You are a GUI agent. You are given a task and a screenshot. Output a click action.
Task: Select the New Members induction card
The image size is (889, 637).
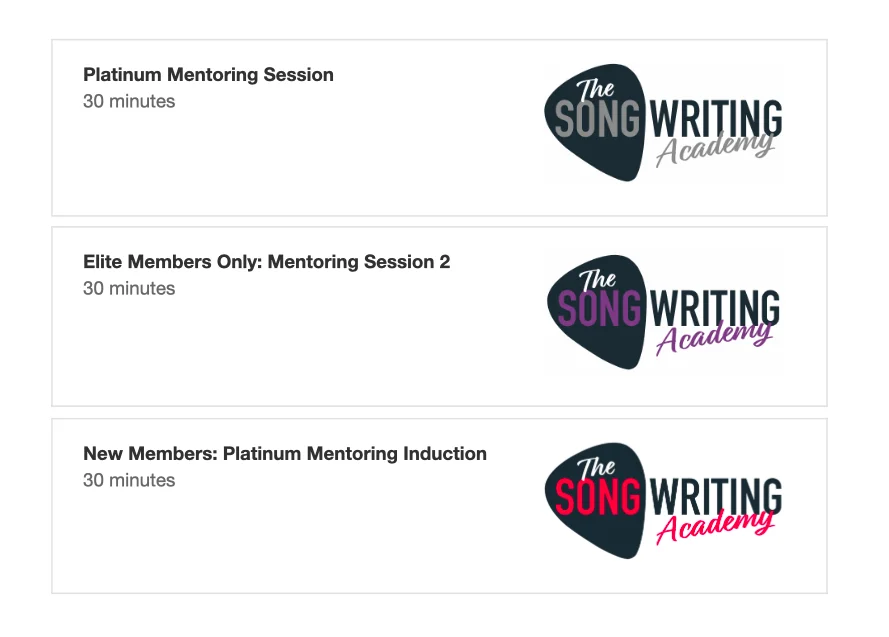pos(439,506)
